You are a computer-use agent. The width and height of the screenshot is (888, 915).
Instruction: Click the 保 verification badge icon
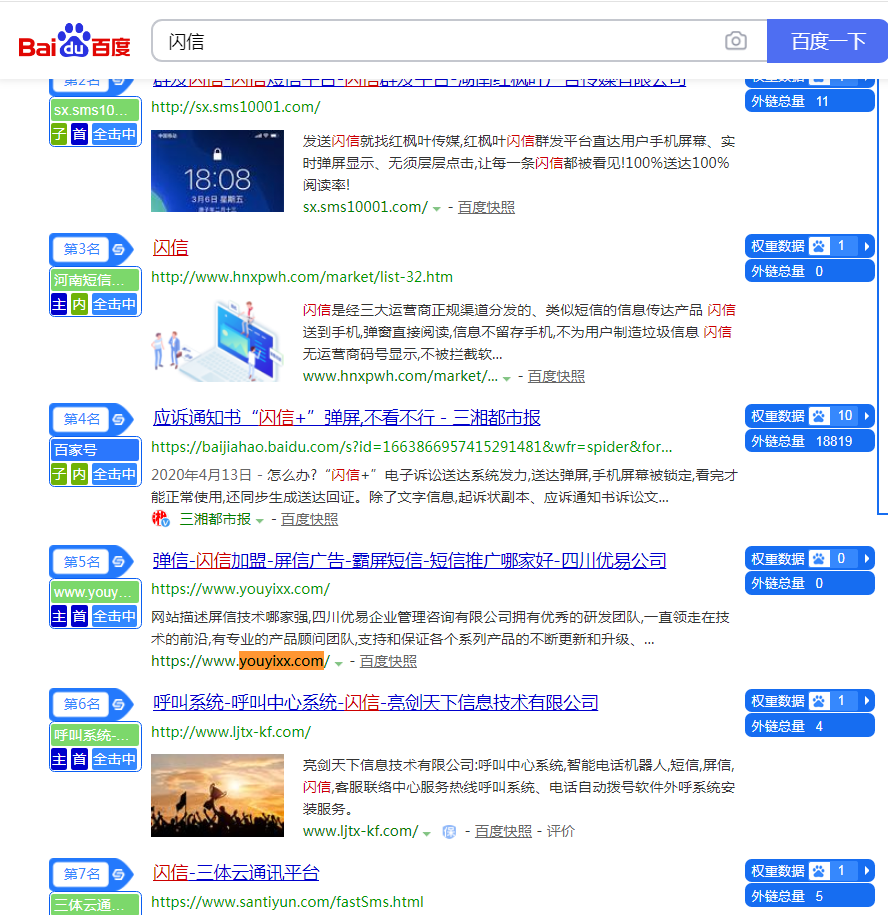(x=449, y=832)
